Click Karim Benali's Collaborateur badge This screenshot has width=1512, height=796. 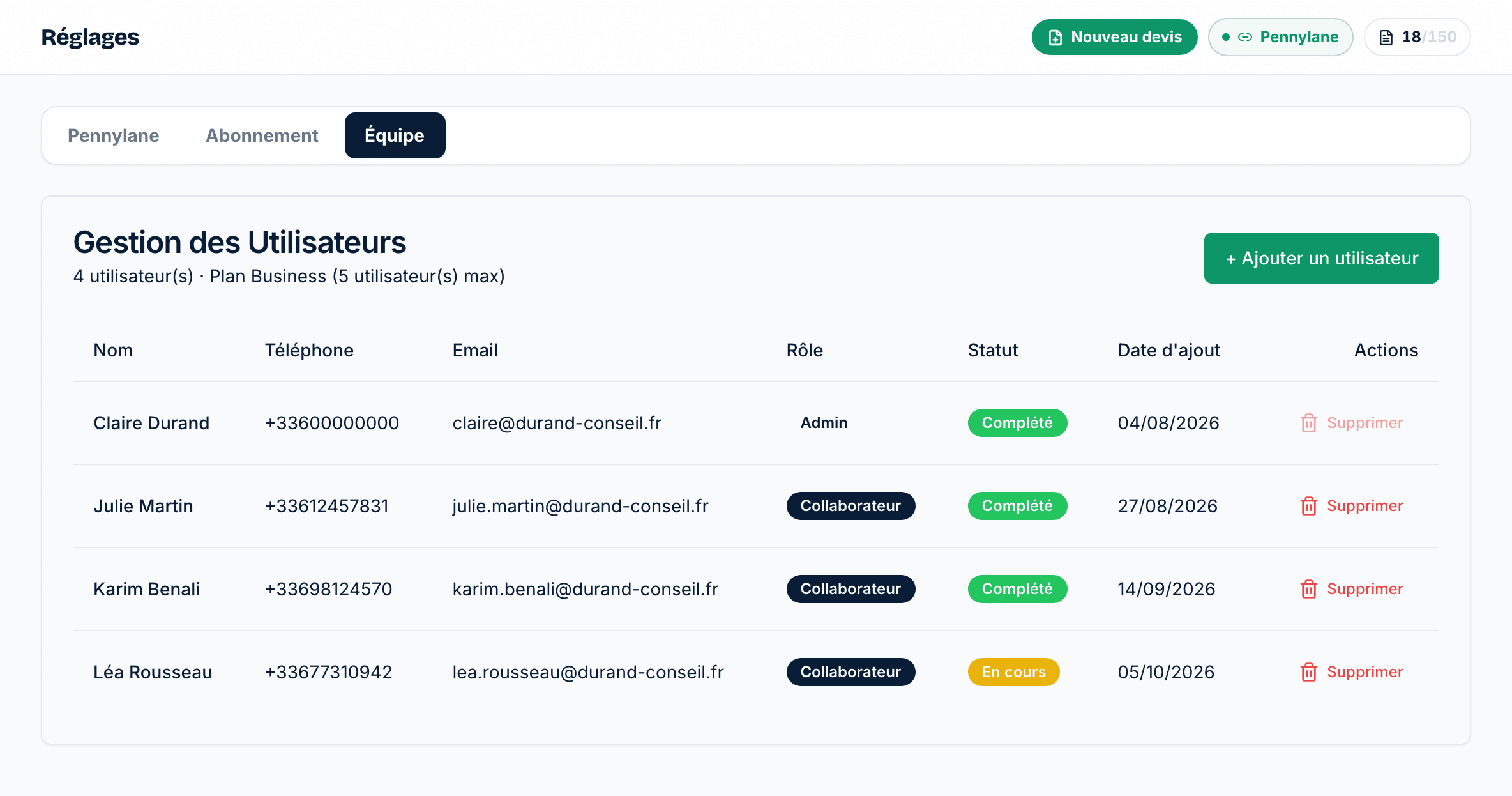pyautogui.click(x=851, y=589)
